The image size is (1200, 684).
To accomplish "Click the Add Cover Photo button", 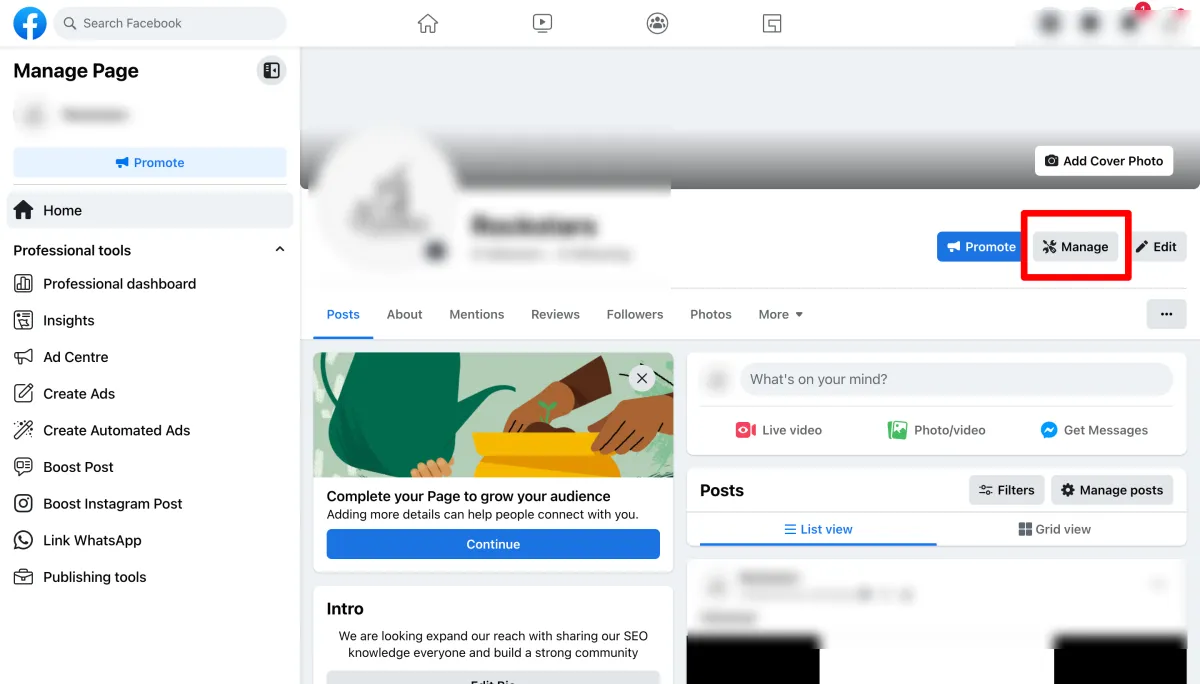I will point(1104,161).
